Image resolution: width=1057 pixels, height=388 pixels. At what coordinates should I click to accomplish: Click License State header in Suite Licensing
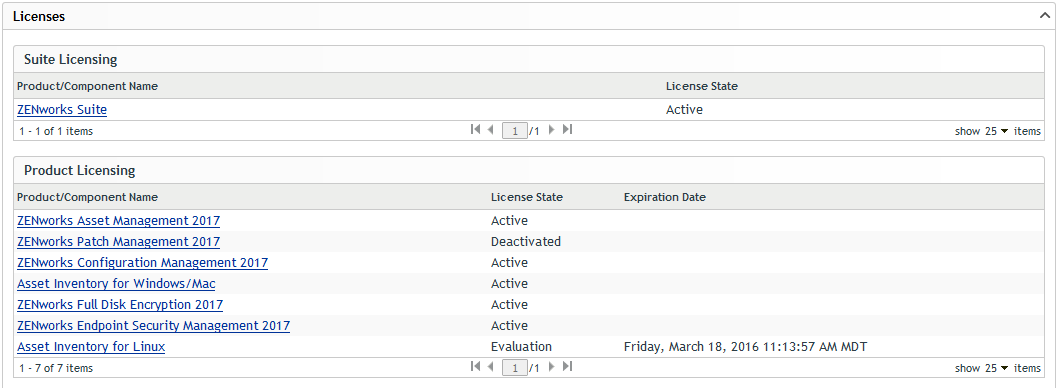click(702, 86)
